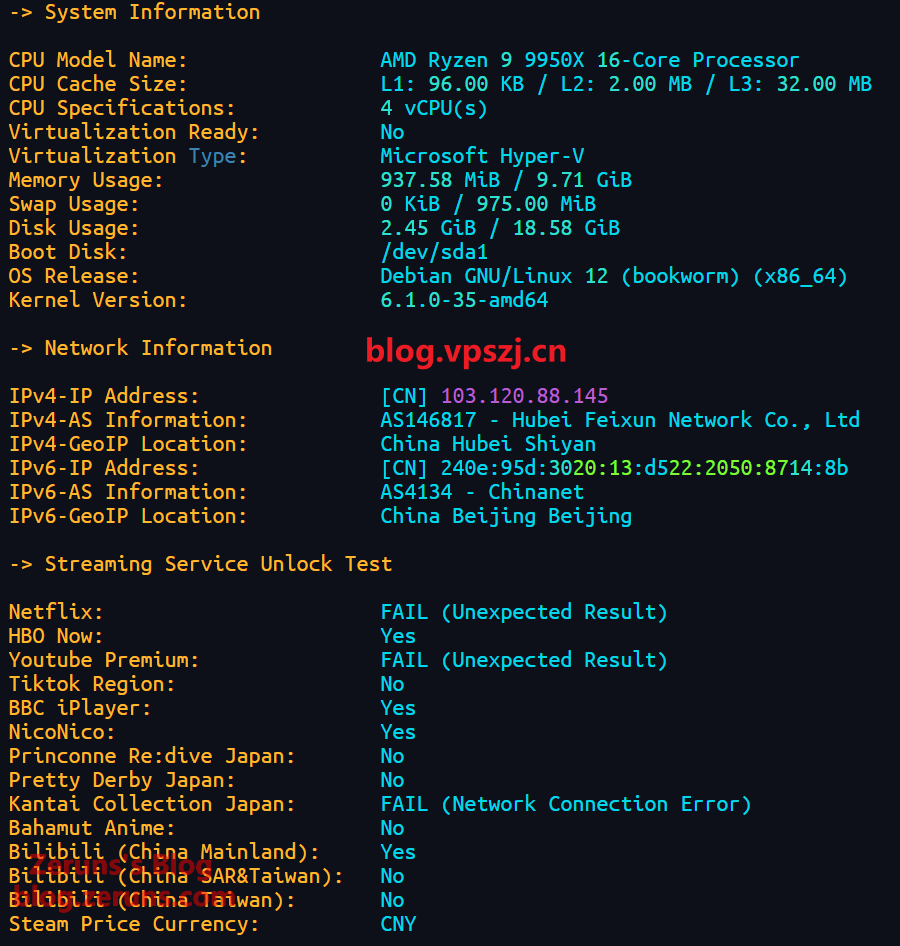Screen dimensions: 900x946
Task: Click the AS146817 Hubei Feixun Network text
Action: click(620, 420)
